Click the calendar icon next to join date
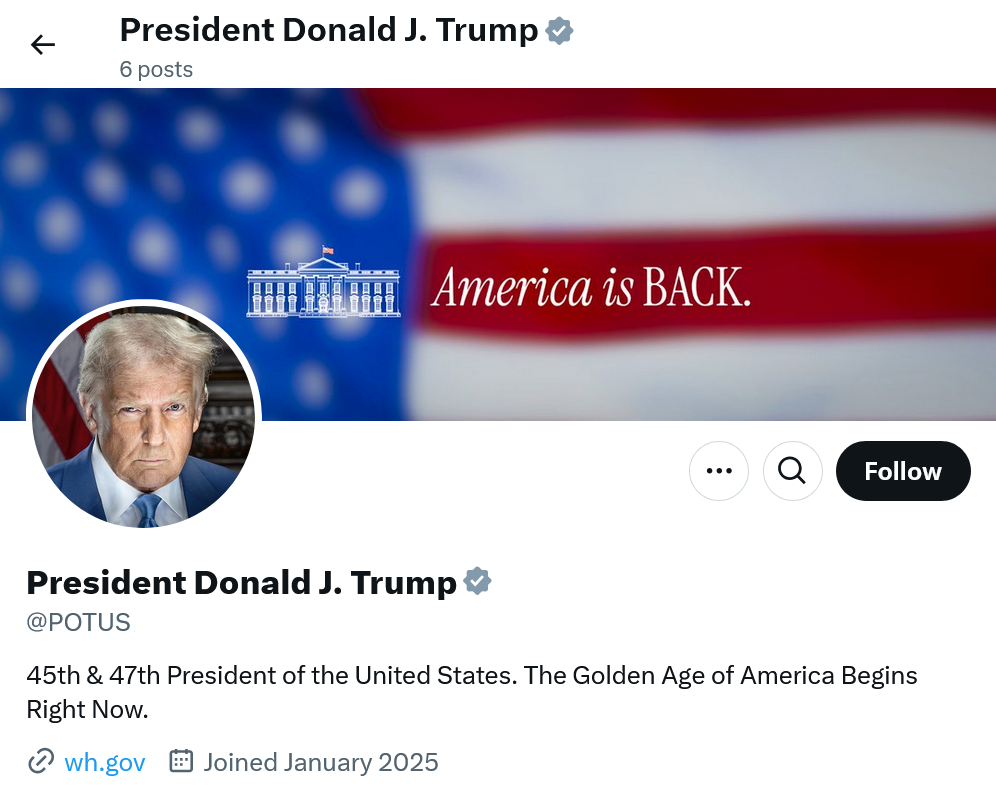This screenshot has height=788, width=996. click(x=181, y=762)
